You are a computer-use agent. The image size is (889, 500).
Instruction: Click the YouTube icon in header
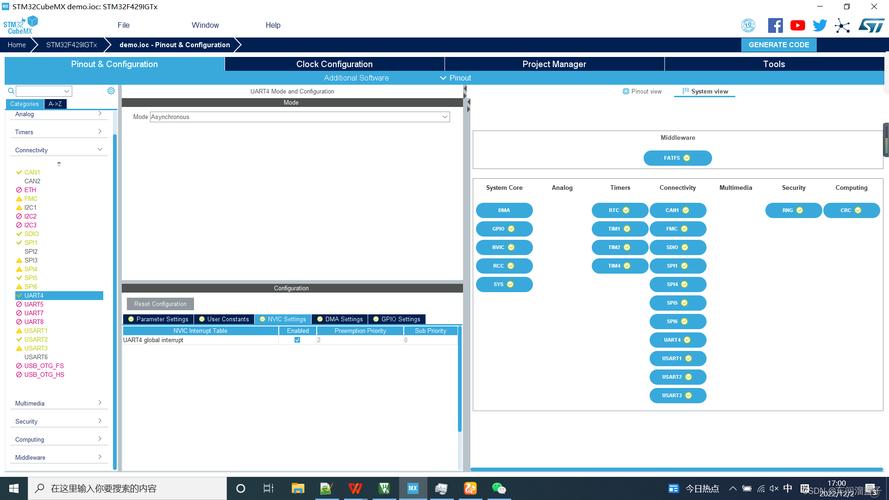click(797, 25)
